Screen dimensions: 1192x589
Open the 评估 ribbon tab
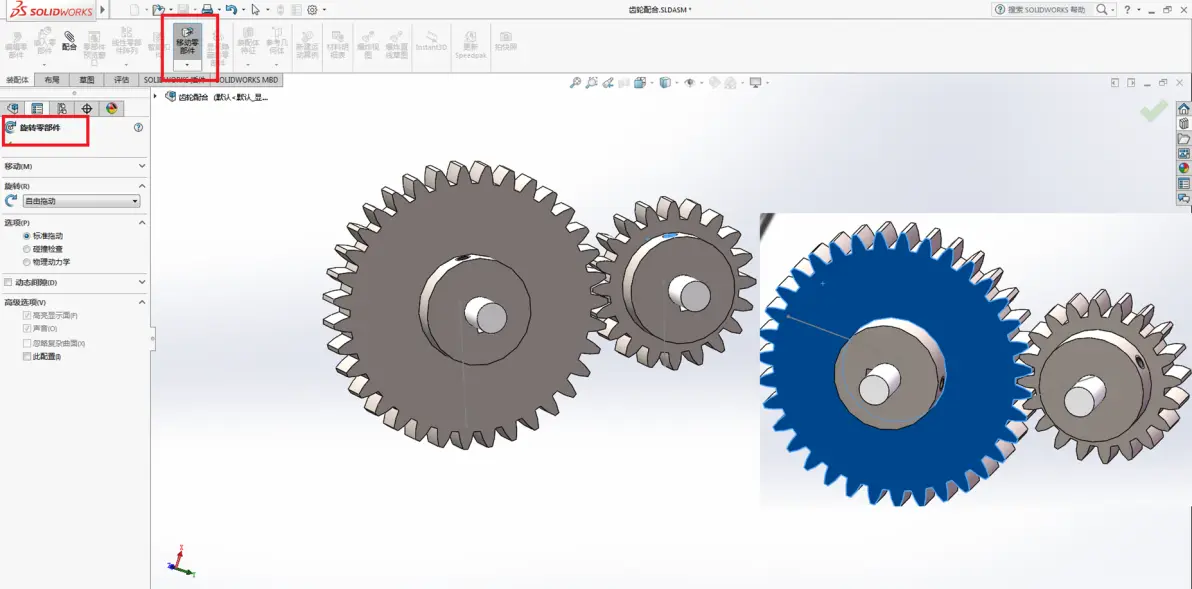[x=122, y=80]
